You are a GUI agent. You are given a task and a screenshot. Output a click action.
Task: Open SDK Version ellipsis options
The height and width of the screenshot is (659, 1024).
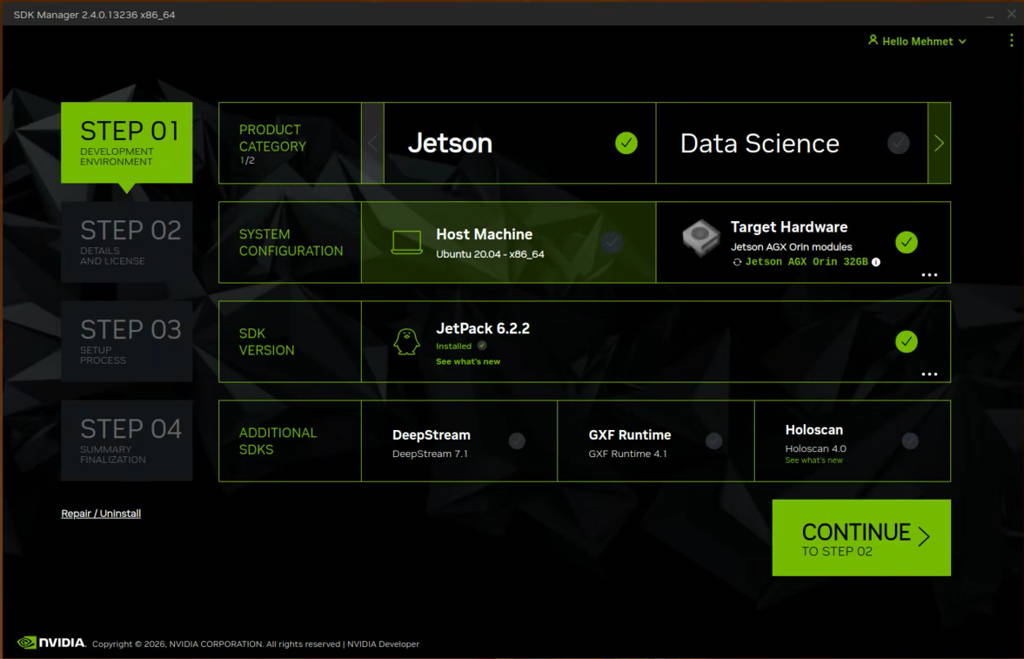click(x=929, y=374)
